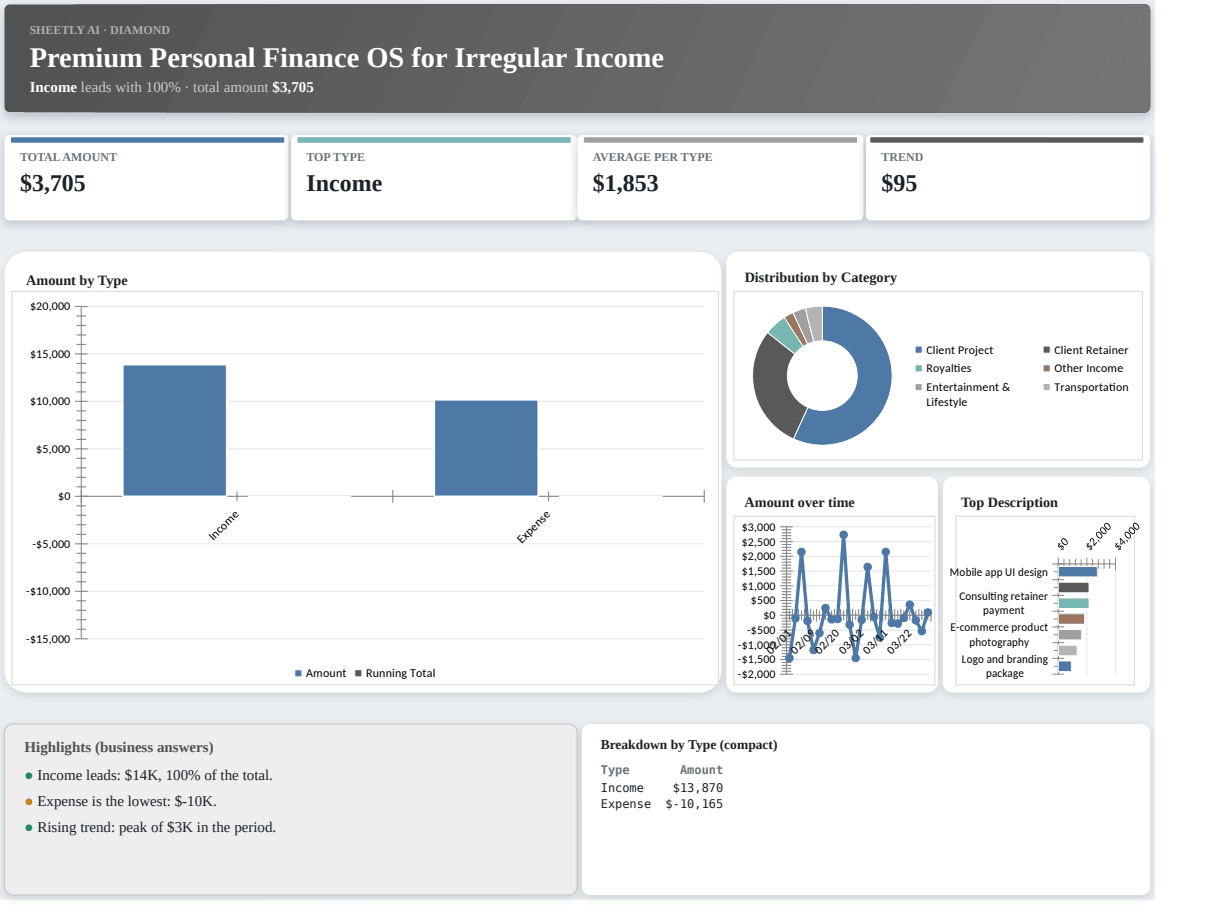Click the $3,000 axis label in line chart

click(759, 527)
